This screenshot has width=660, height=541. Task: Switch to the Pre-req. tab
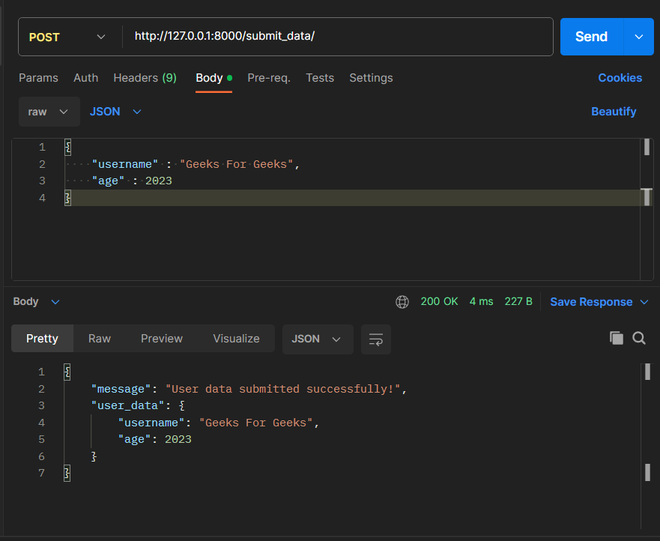[269, 78]
